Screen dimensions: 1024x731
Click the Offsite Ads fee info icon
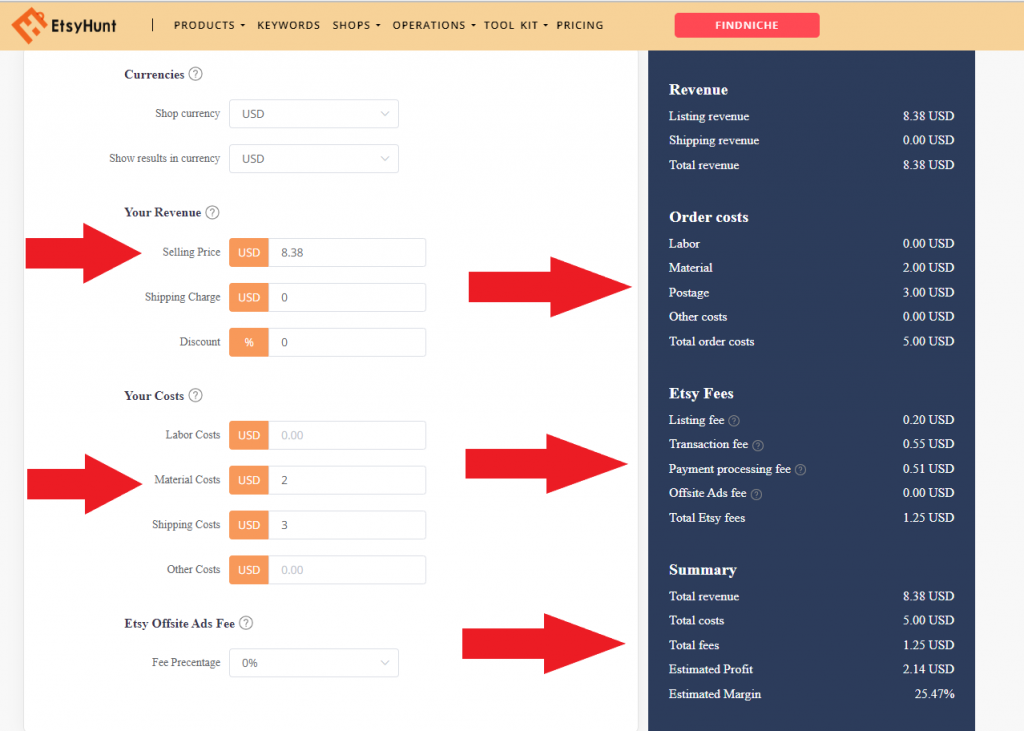[x=756, y=494]
